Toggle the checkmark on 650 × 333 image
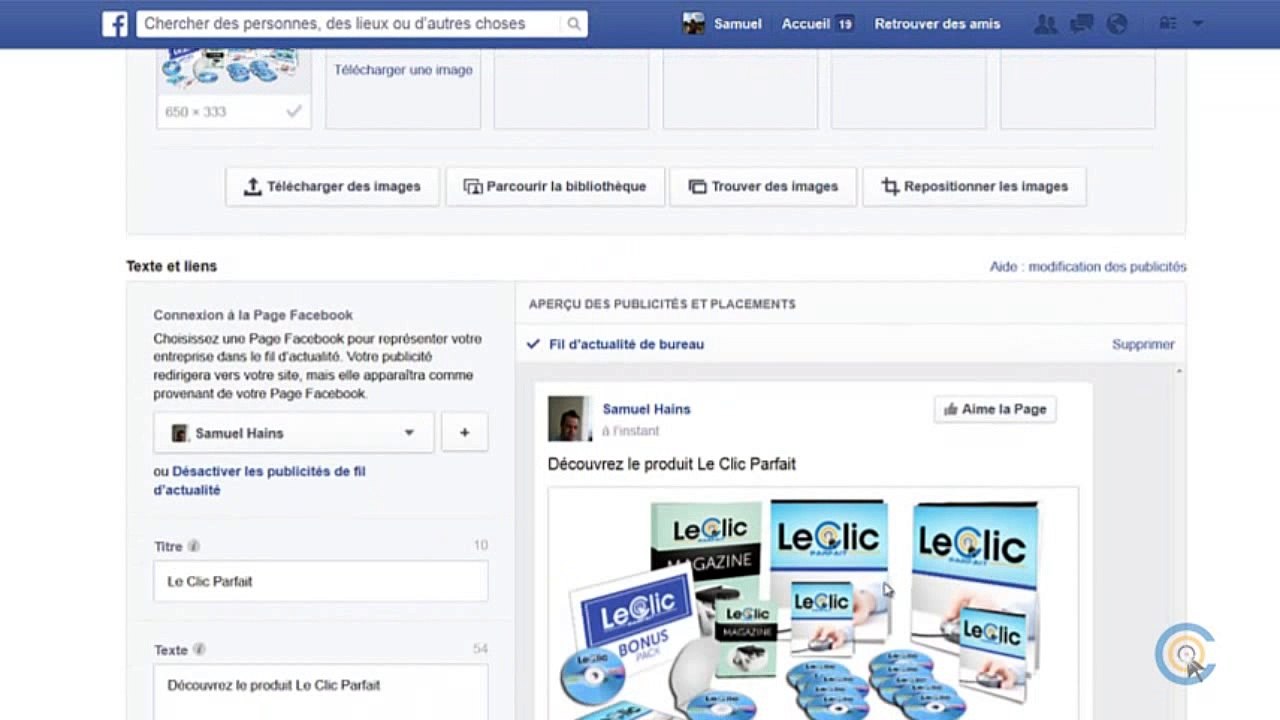This screenshot has width=1280, height=720. click(x=294, y=112)
